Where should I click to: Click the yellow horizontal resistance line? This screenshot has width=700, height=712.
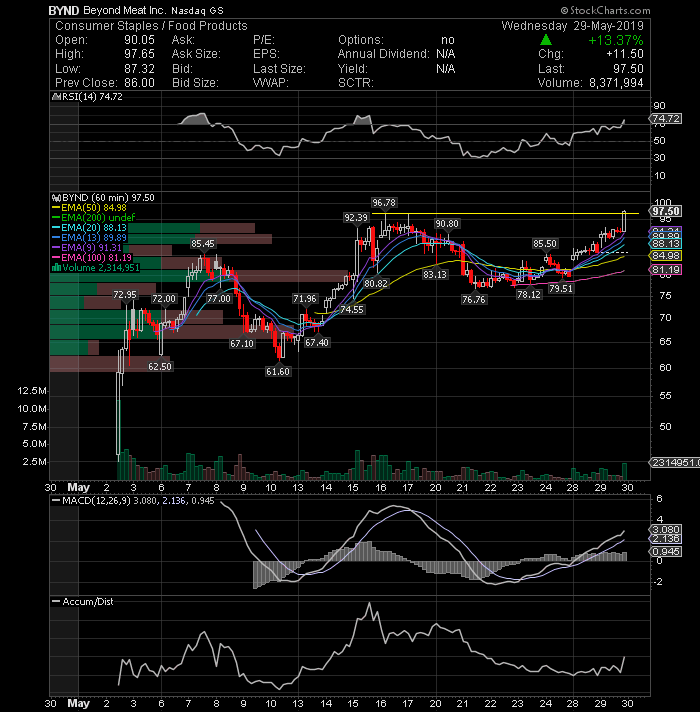[505, 213]
